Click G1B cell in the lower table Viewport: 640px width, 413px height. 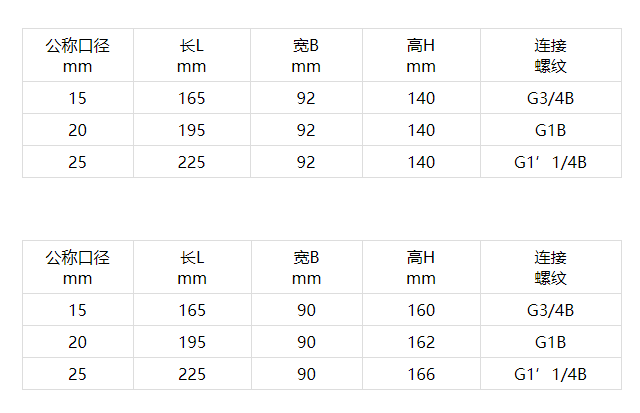[550, 342]
